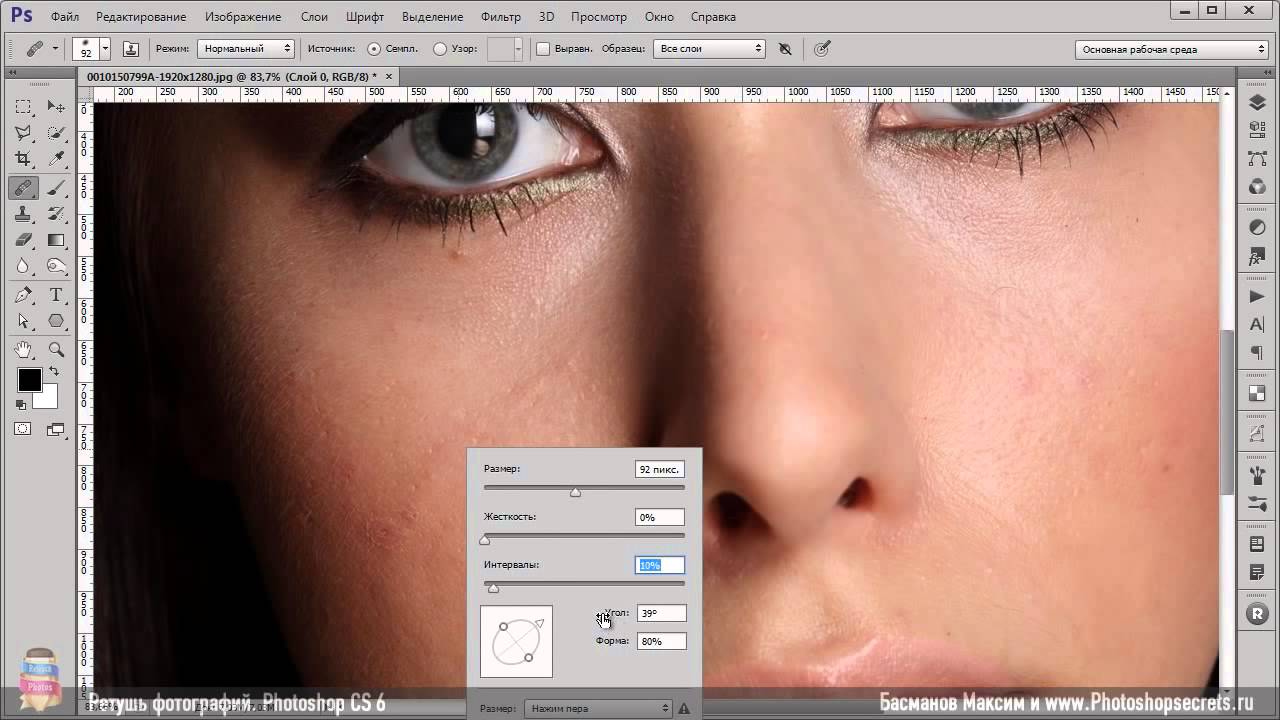Screen dimensions: 1280x720
Task: Click the Жесткость value field
Action: (659, 517)
